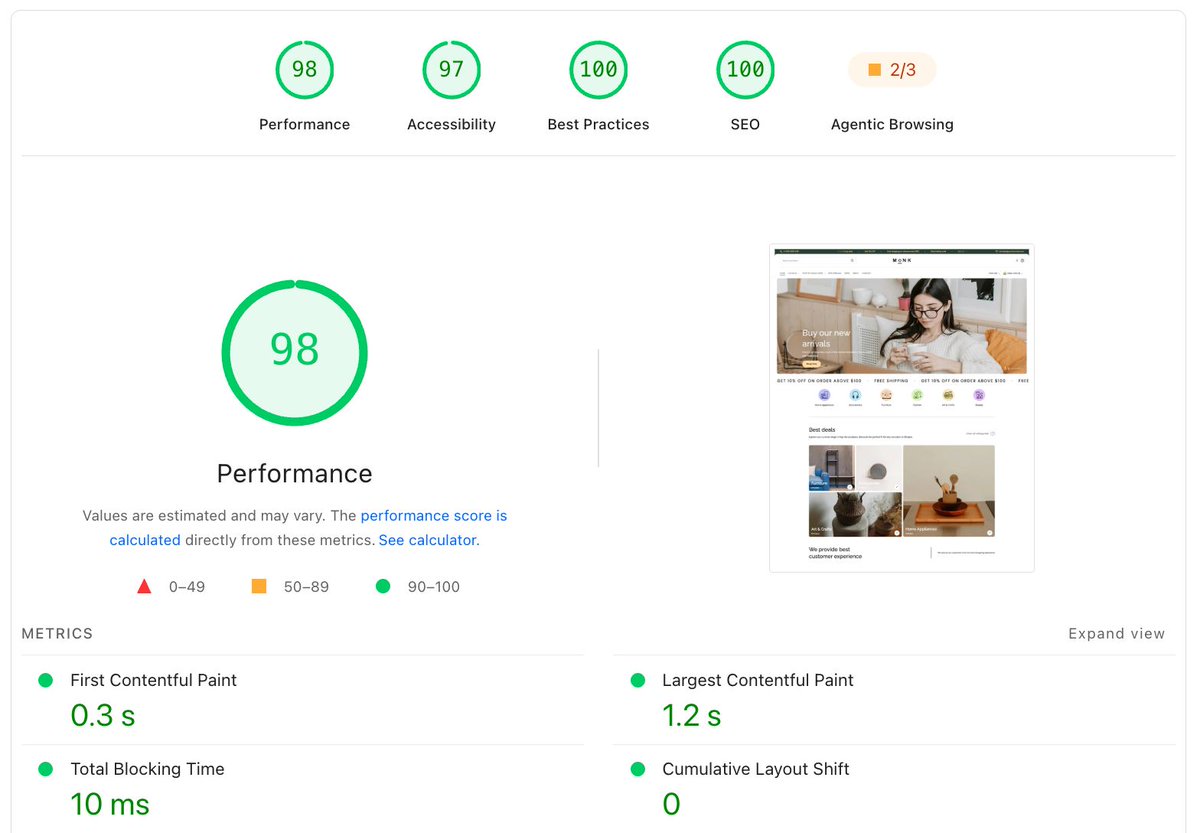Image resolution: width=1200 pixels, height=833 pixels.
Task: Click the Cumulative Layout Shift metric label
Action: point(755,769)
